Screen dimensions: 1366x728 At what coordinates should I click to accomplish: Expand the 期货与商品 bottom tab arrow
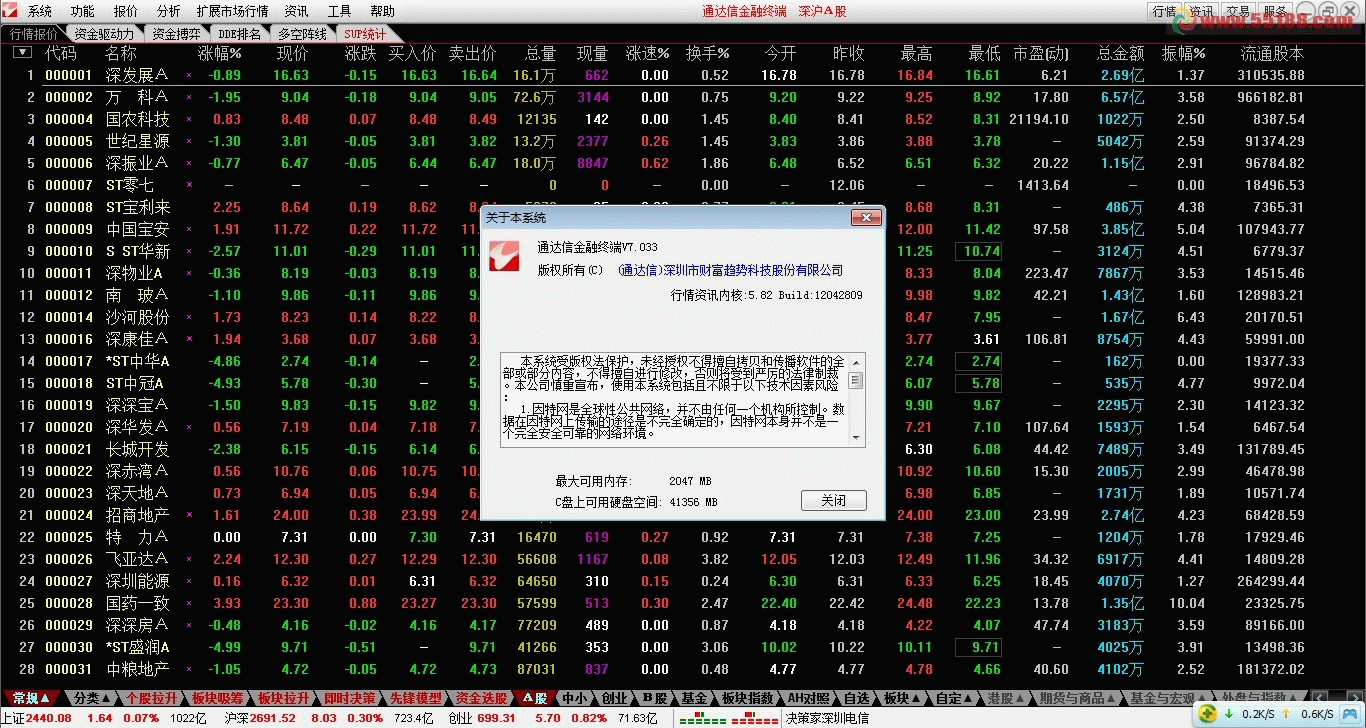point(1111,698)
